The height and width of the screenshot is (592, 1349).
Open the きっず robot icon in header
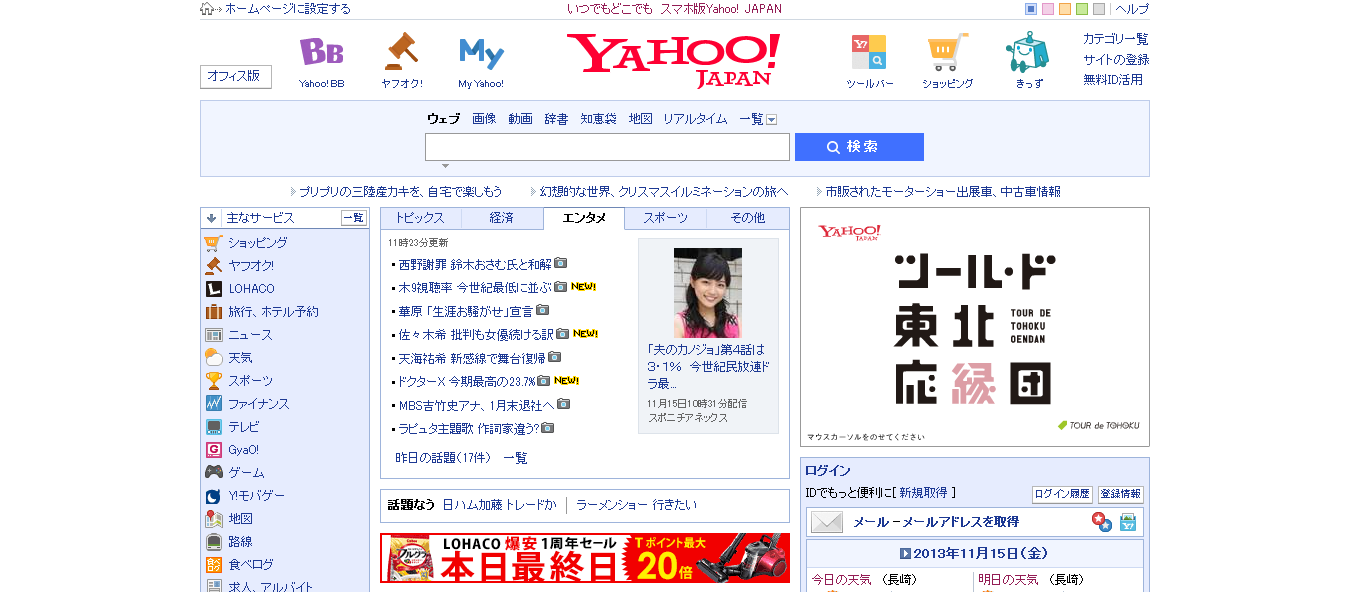pyautogui.click(x=1027, y=51)
